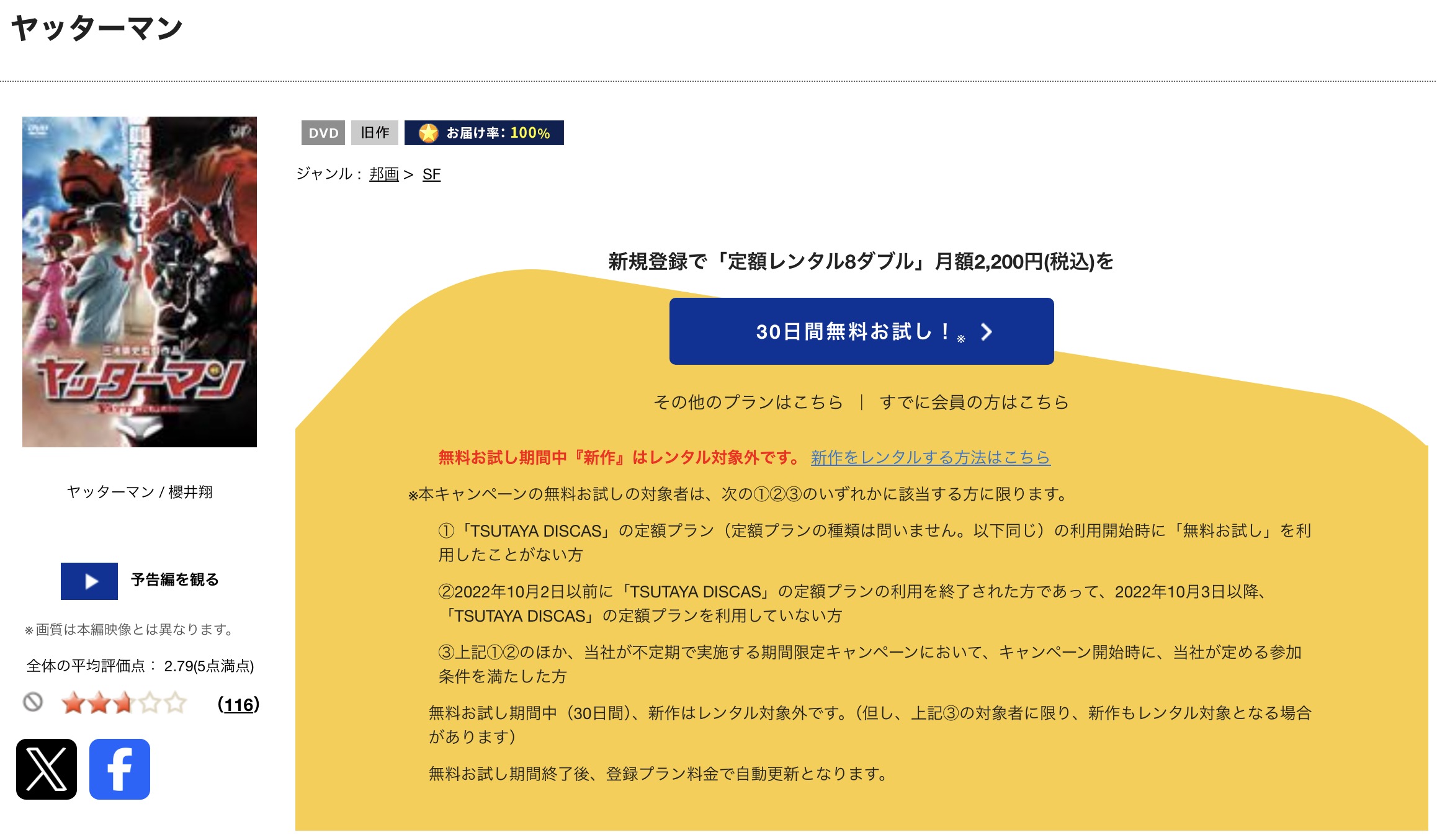Click the no-rating circle-slash icon
This screenshot has height=840, width=1437.
coord(33,702)
